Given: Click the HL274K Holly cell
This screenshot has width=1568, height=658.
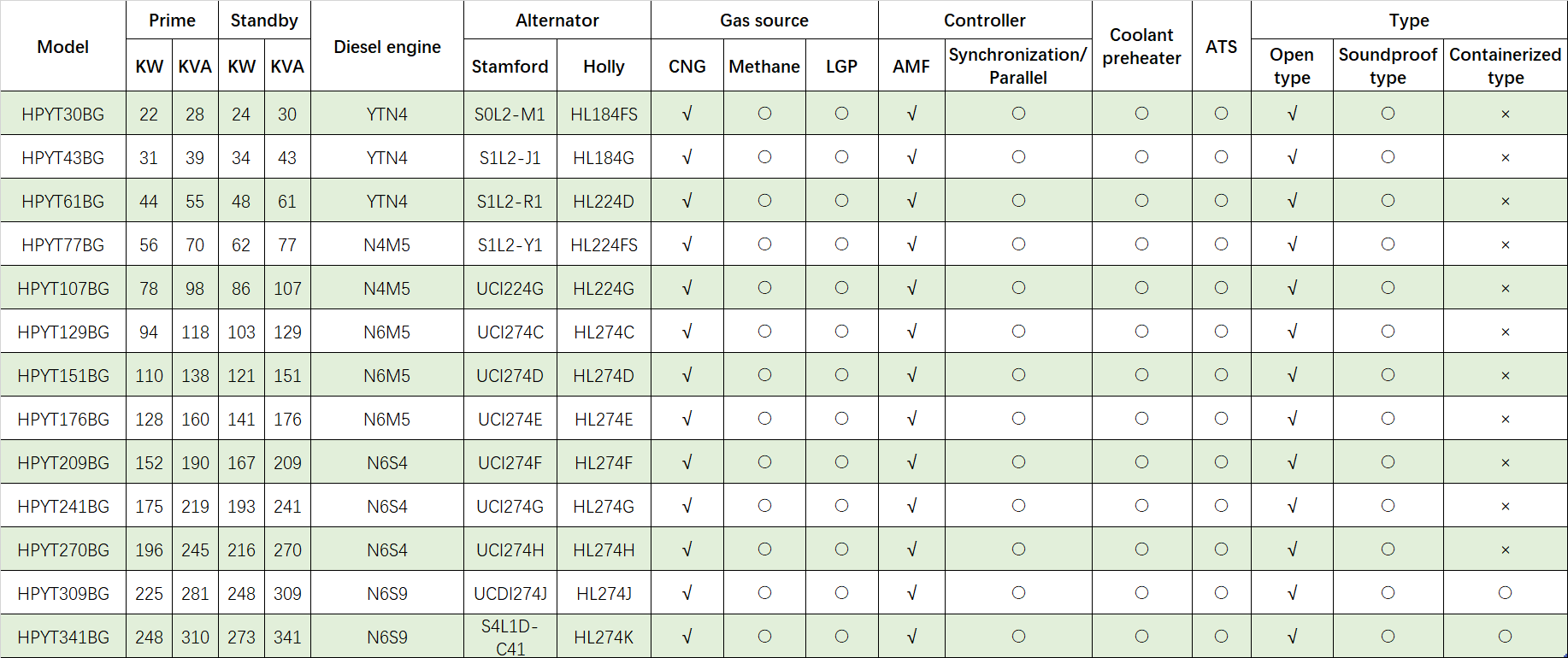Looking at the screenshot, I should (604, 637).
